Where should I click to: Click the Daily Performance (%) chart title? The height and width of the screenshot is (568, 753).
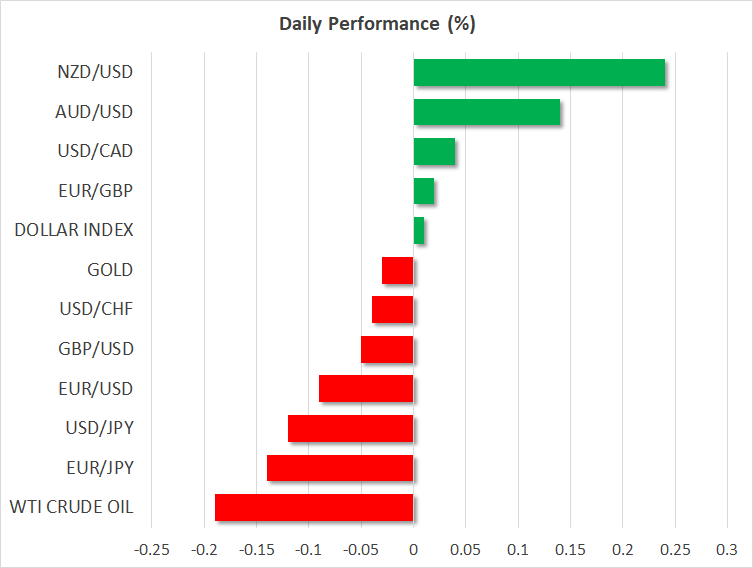coord(376,24)
